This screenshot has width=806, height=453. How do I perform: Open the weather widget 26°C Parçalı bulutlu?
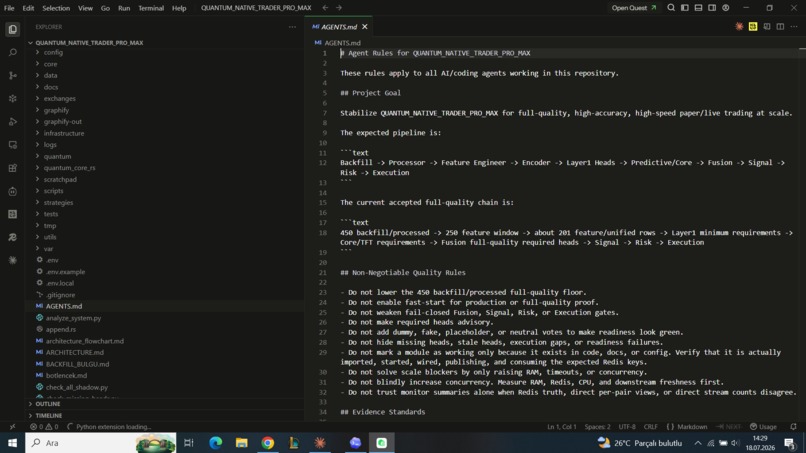pyautogui.click(x=640, y=443)
